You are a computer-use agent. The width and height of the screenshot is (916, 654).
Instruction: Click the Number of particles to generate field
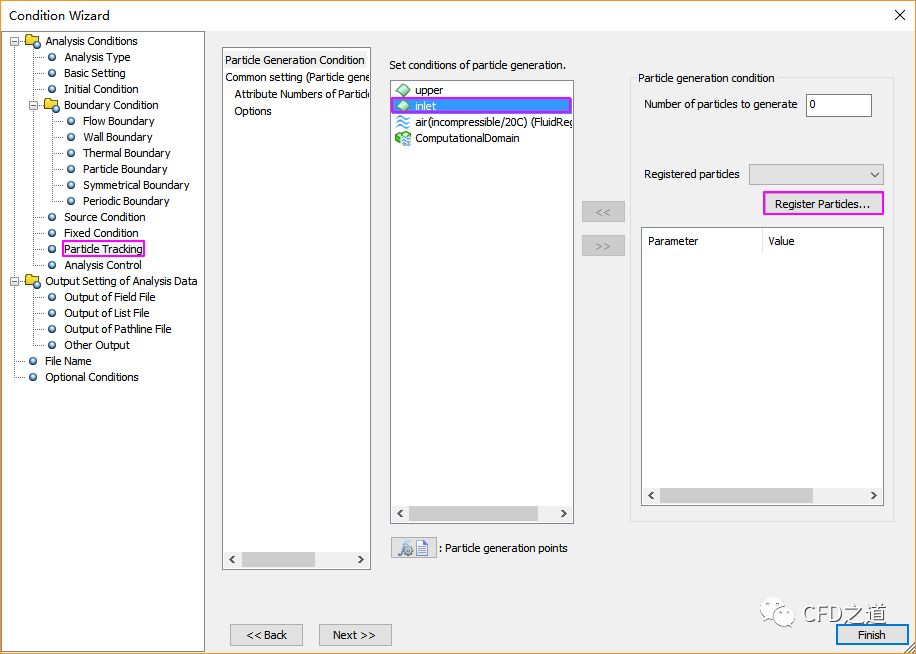pyautogui.click(x=839, y=105)
